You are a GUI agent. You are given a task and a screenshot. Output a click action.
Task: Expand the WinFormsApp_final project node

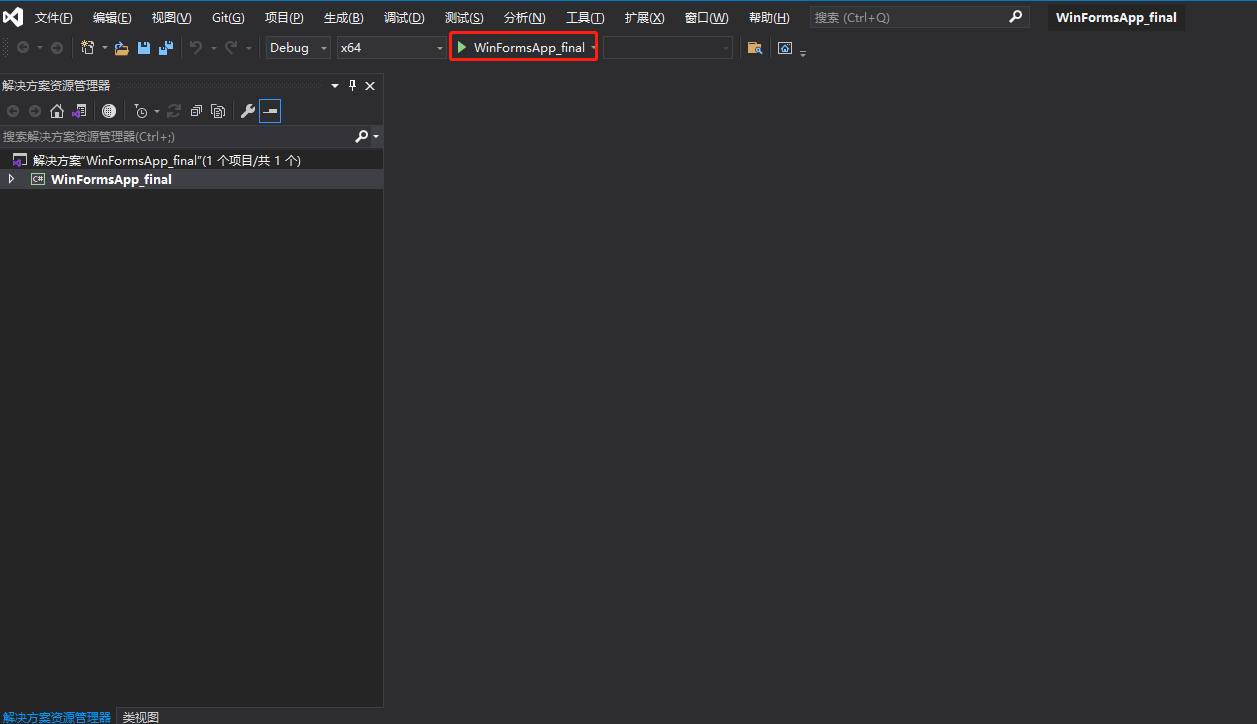tap(11, 179)
